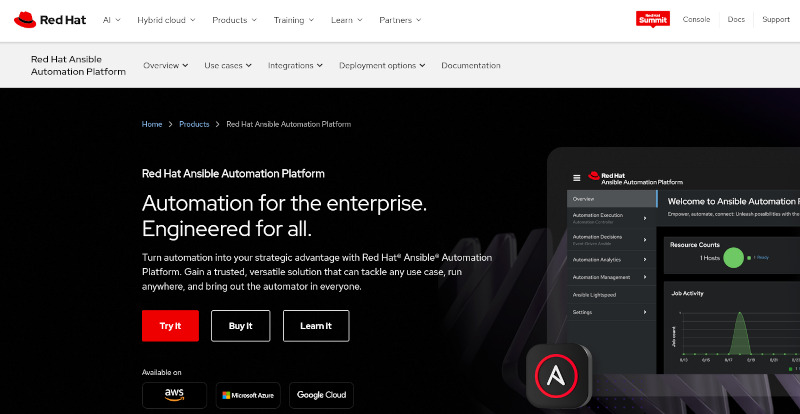The image size is (800, 414).
Task: Click the Job Activity heading
Action: coord(687,293)
